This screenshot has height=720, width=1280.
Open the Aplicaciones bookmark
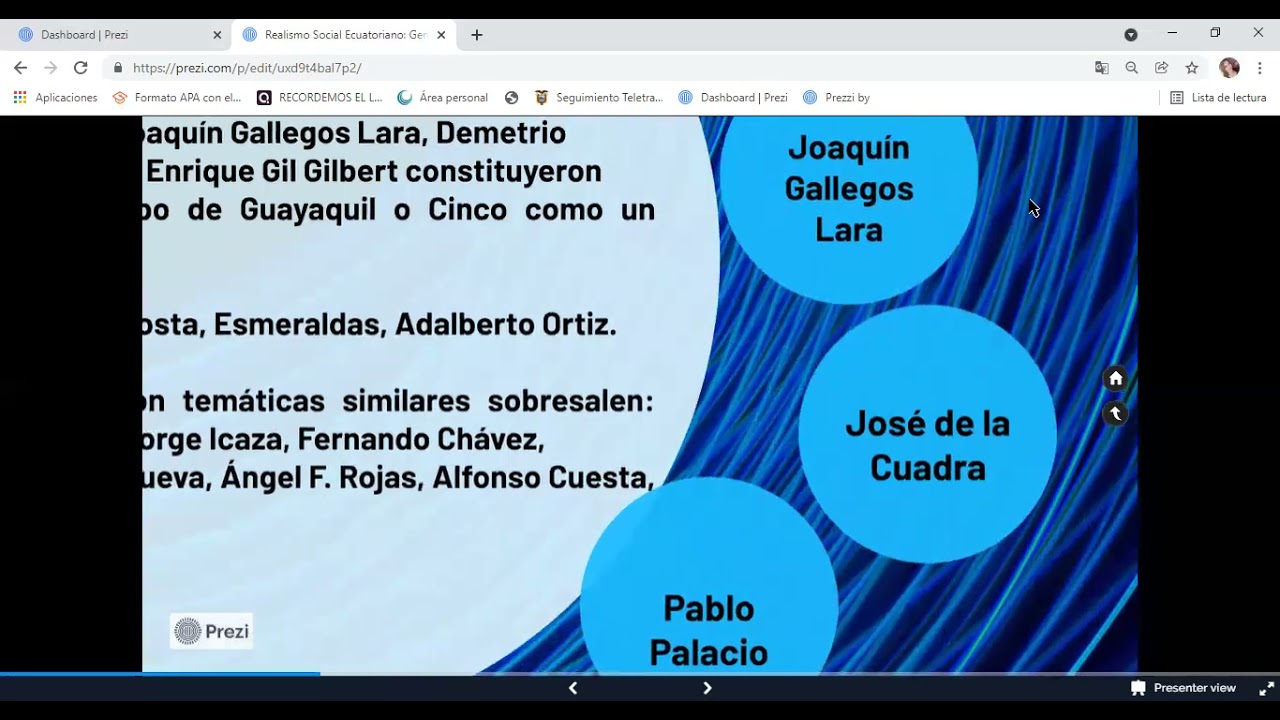click(x=55, y=98)
